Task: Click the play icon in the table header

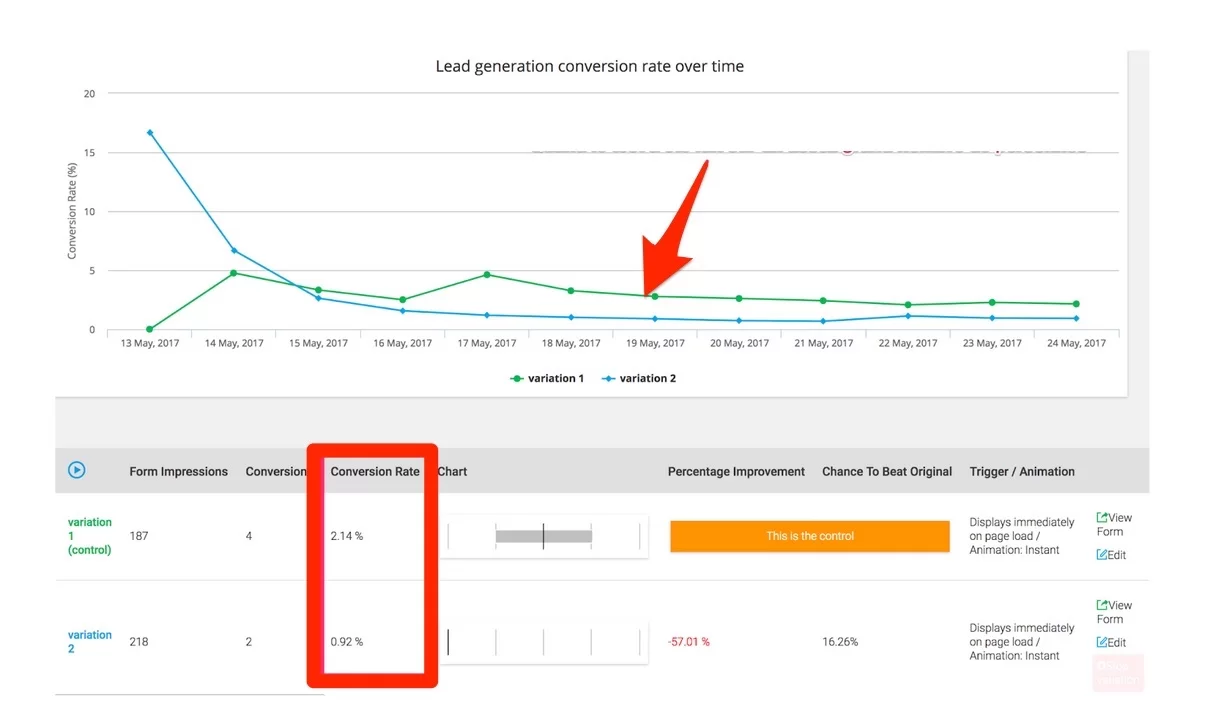Action: (x=76, y=470)
